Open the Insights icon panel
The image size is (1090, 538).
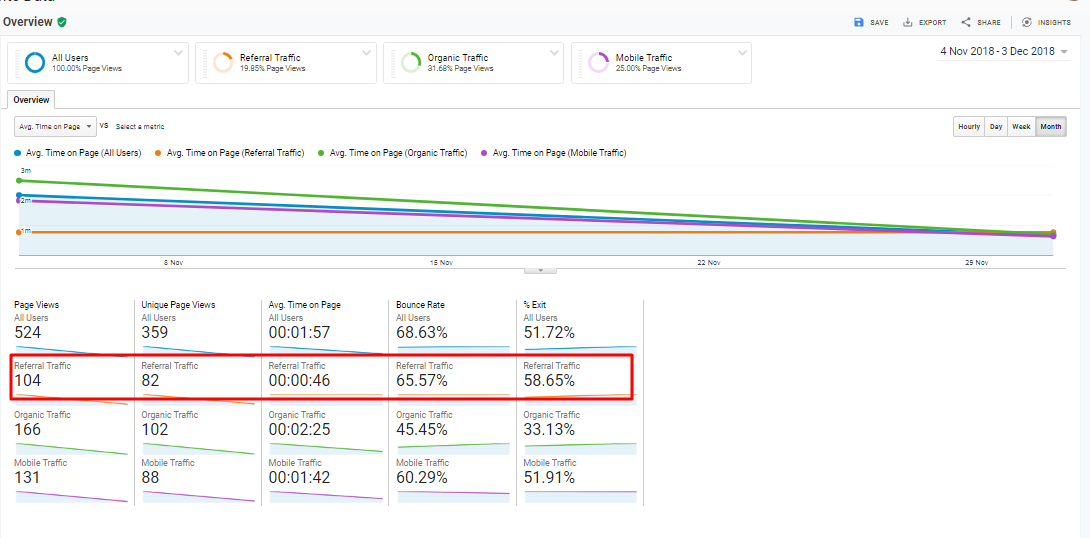point(1026,22)
